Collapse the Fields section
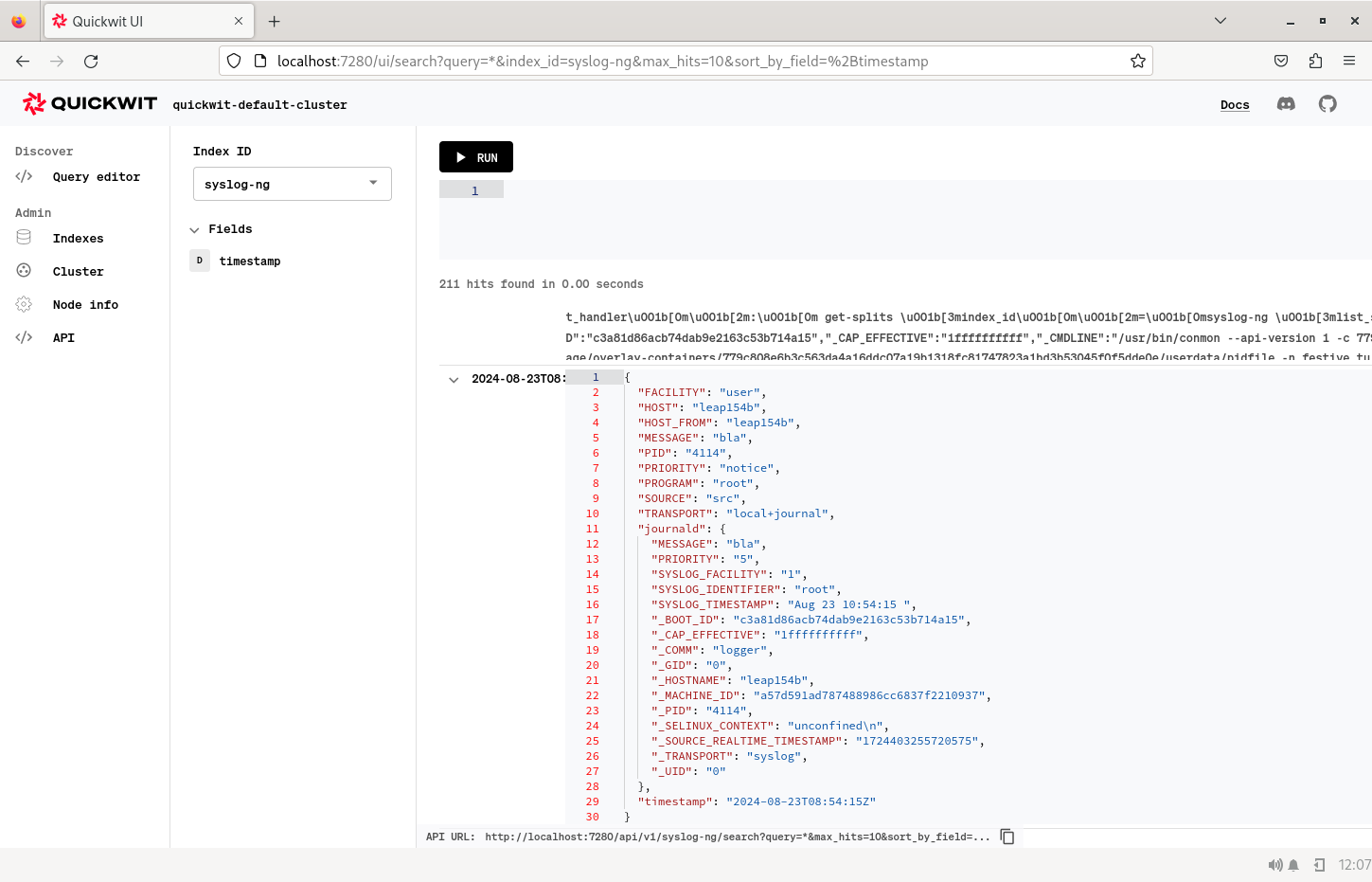 click(x=193, y=228)
